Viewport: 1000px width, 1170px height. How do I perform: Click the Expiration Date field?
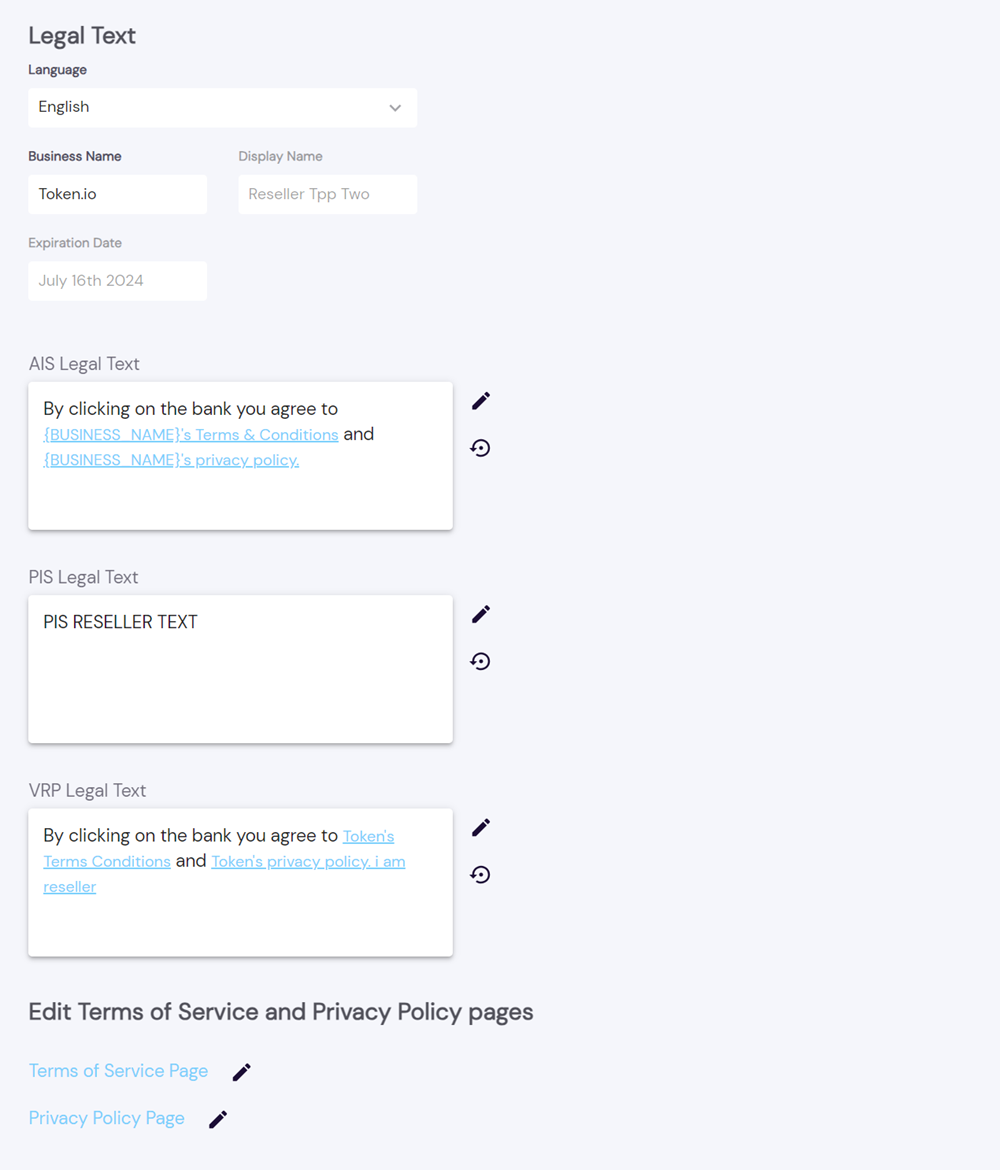tap(117, 281)
